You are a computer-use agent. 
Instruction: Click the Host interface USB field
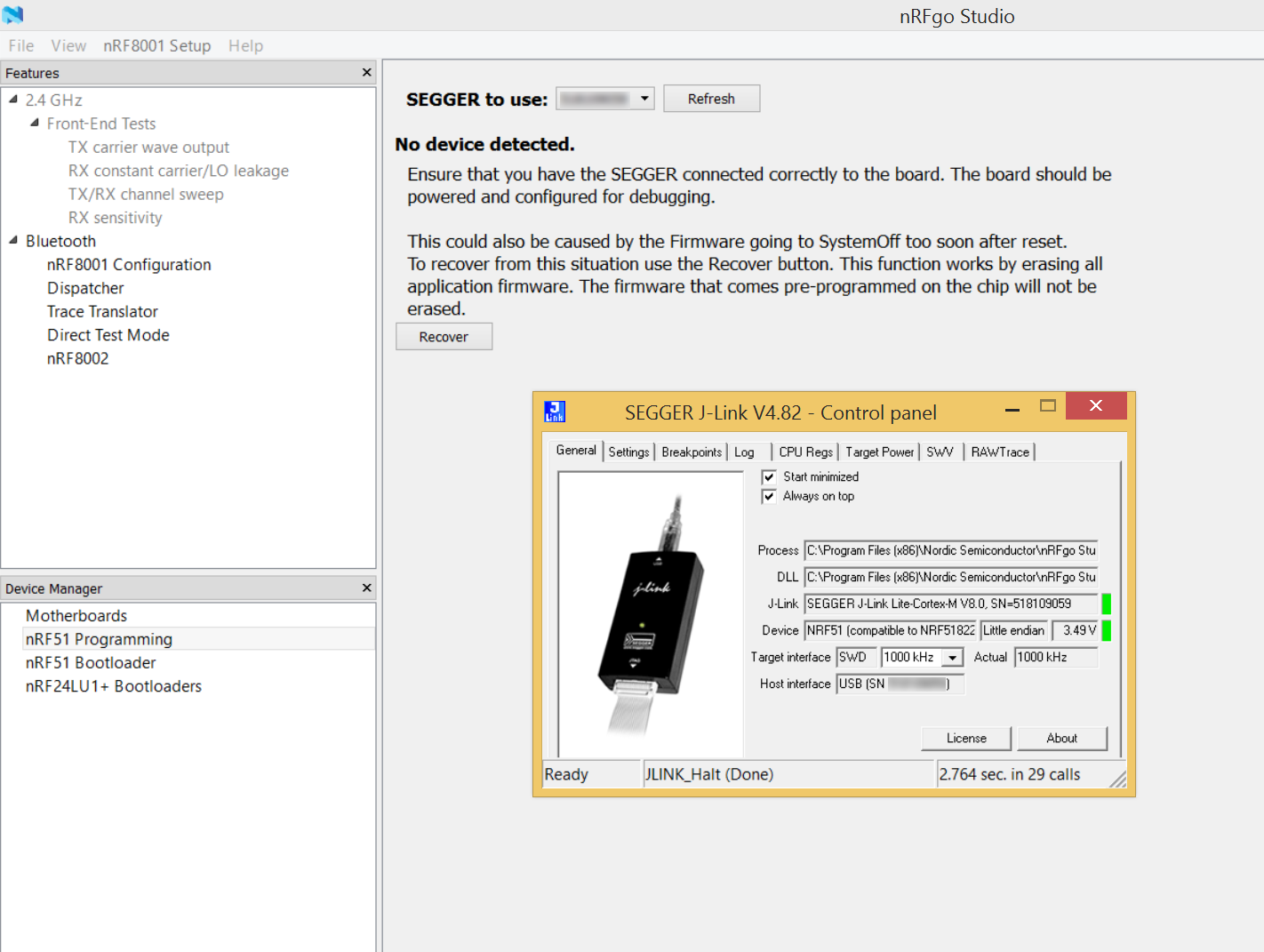click(x=900, y=684)
